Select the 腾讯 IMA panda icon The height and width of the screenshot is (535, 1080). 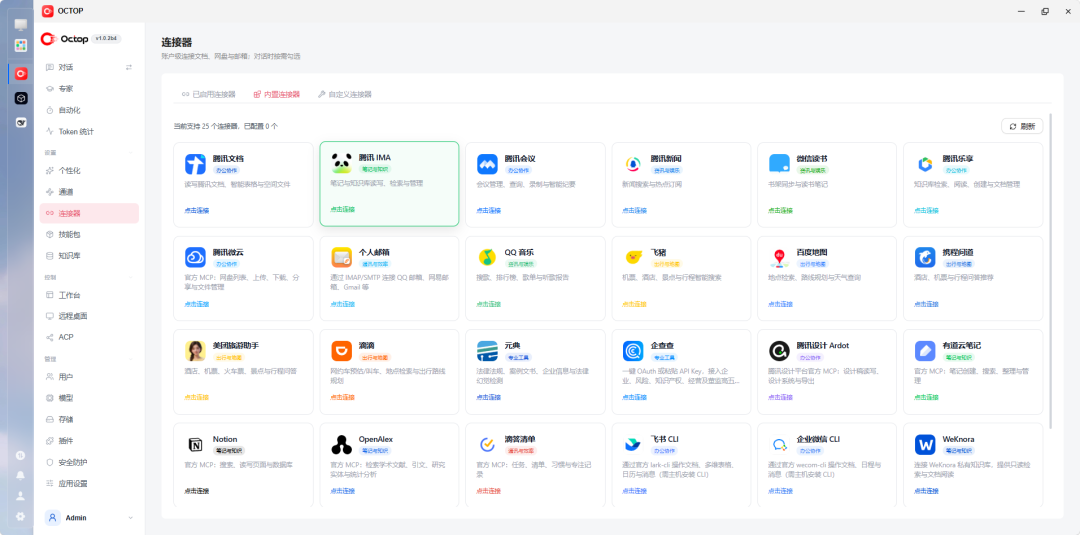pos(342,163)
